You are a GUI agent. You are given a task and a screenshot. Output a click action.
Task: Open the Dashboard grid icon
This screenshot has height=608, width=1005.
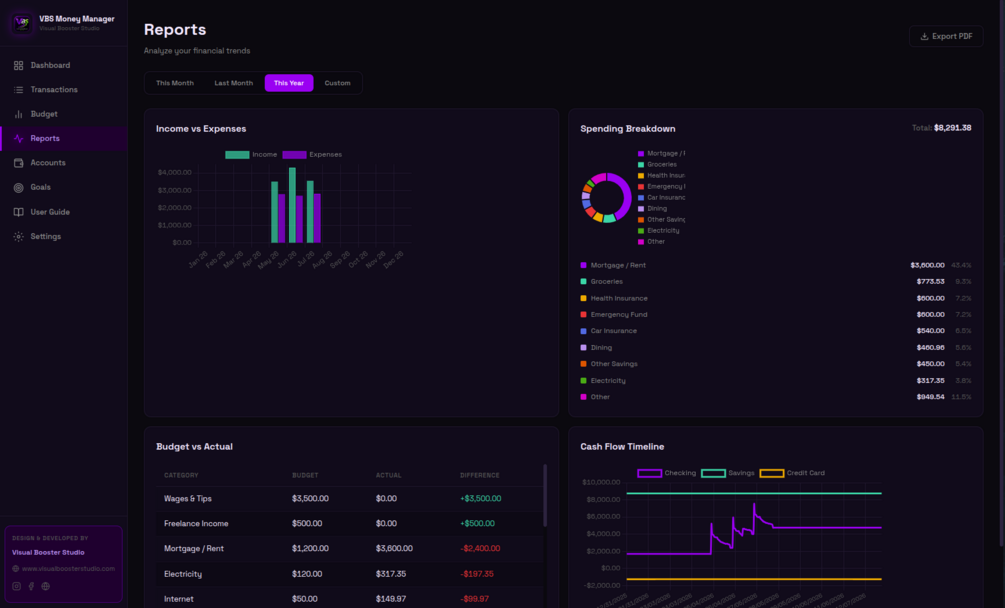coord(19,65)
